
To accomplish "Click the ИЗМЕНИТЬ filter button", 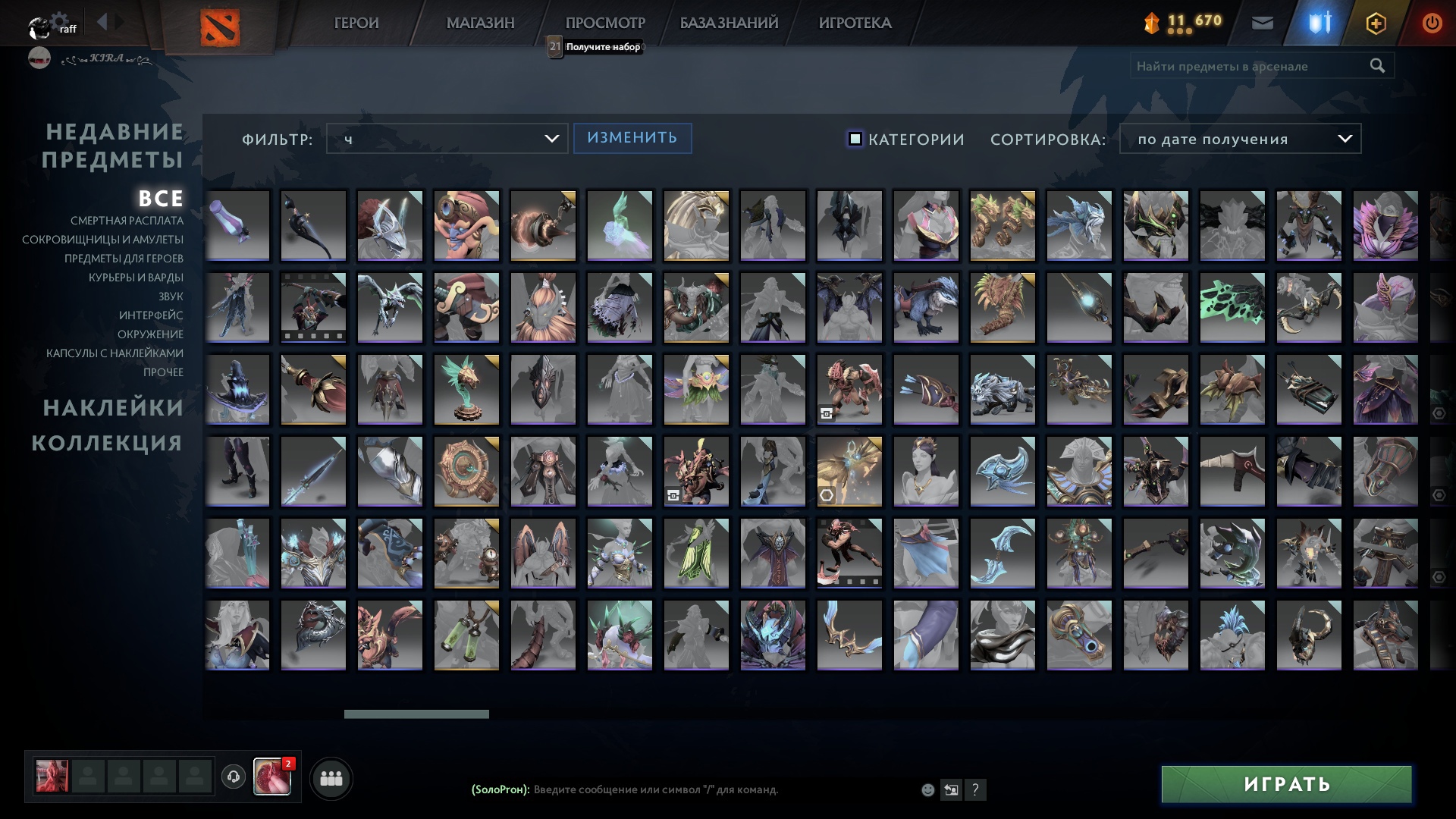I will pyautogui.click(x=632, y=138).
